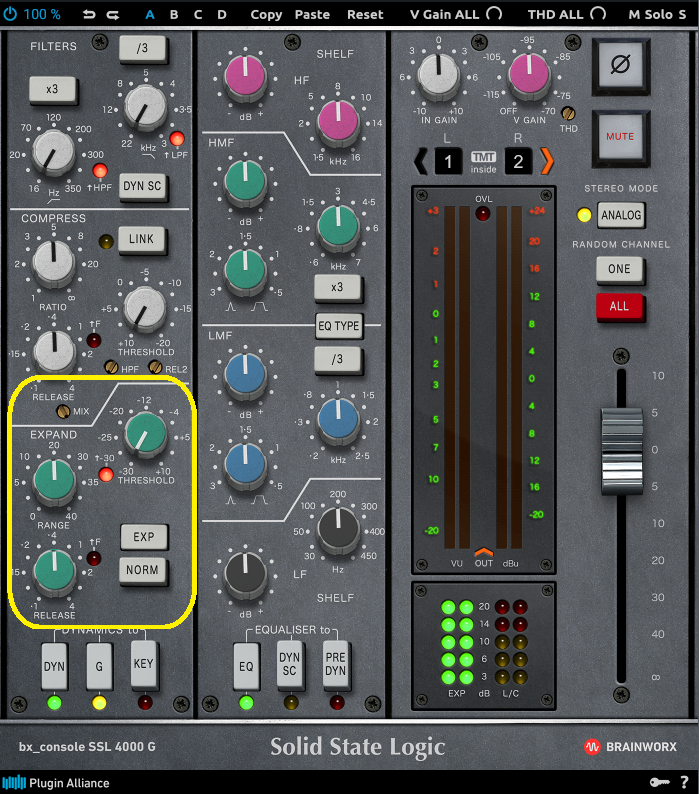Click the V Gain ALL link circle
The image size is (699, 794).
click(494, 13)
